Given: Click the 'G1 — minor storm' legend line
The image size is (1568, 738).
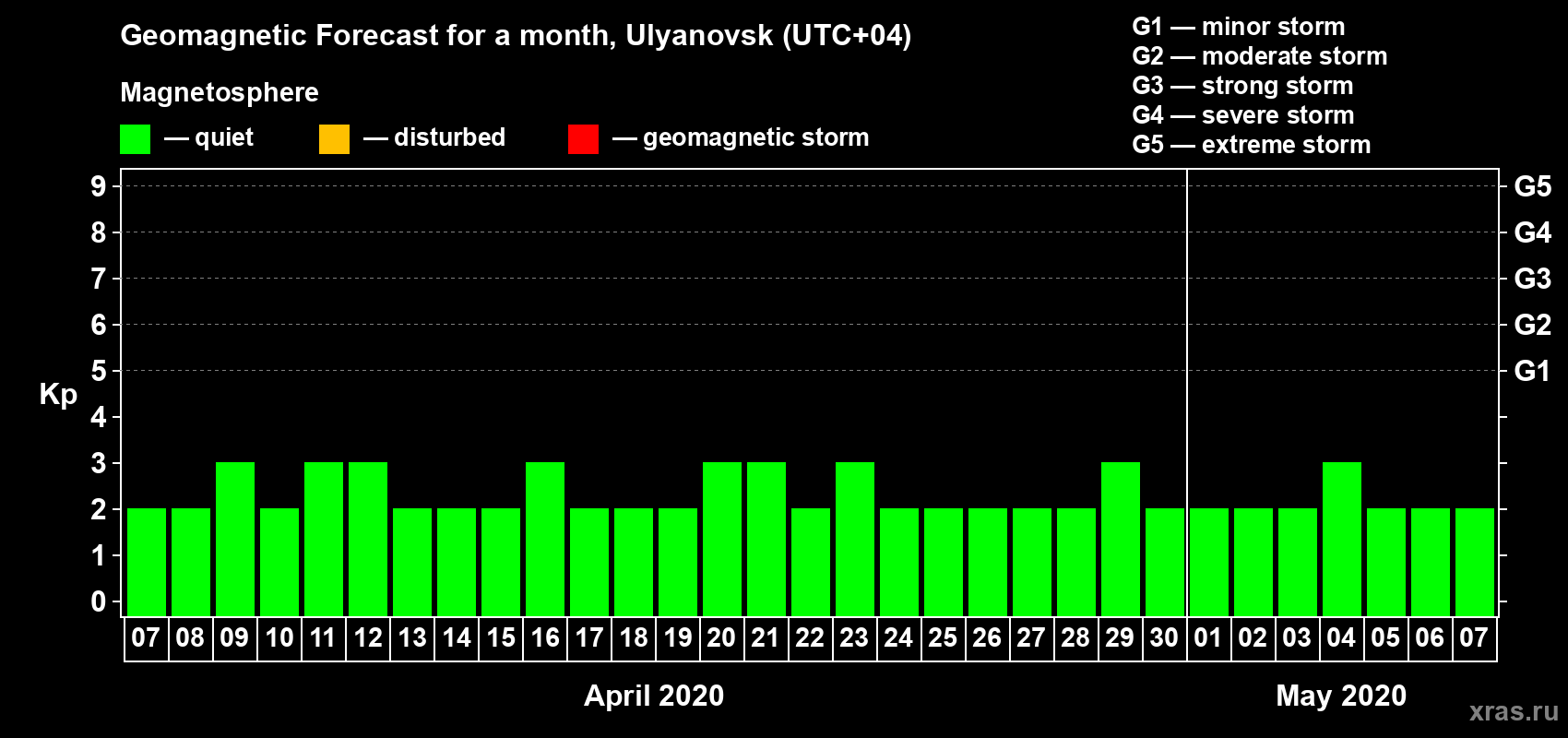Looking at the screenshot, I should click(1239, 27).
